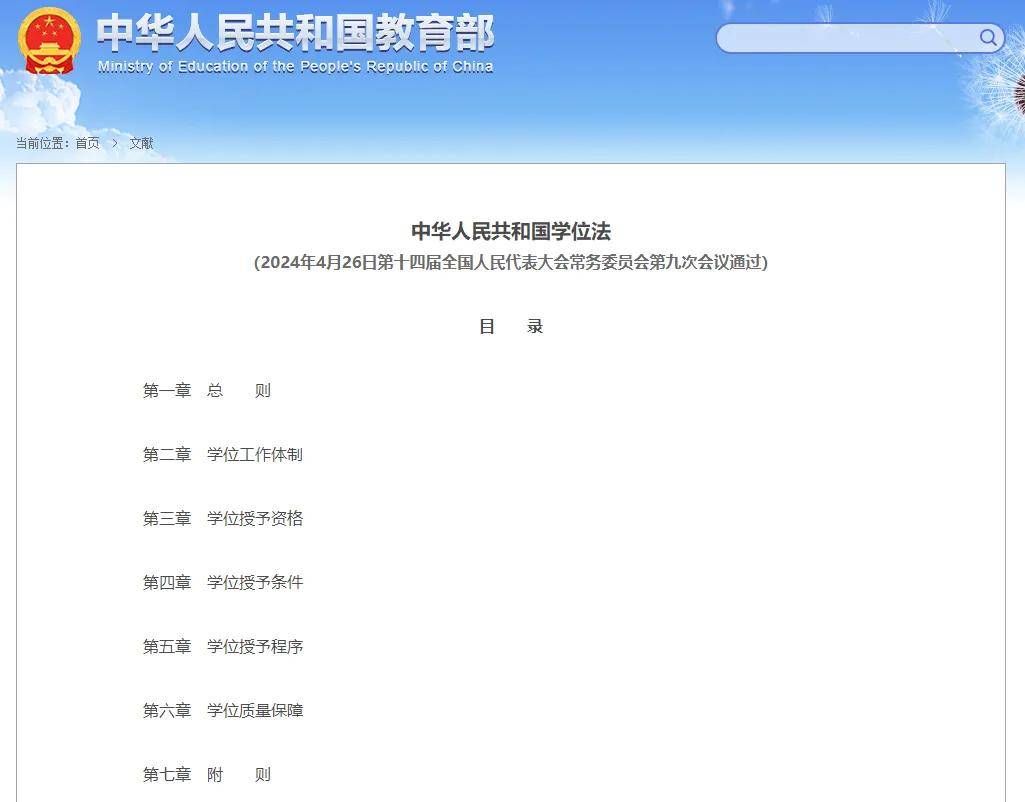Screen dimensions: 1025x802
Task: Select 第六章 学位质量保障 entry
Action: coord(222,711)
